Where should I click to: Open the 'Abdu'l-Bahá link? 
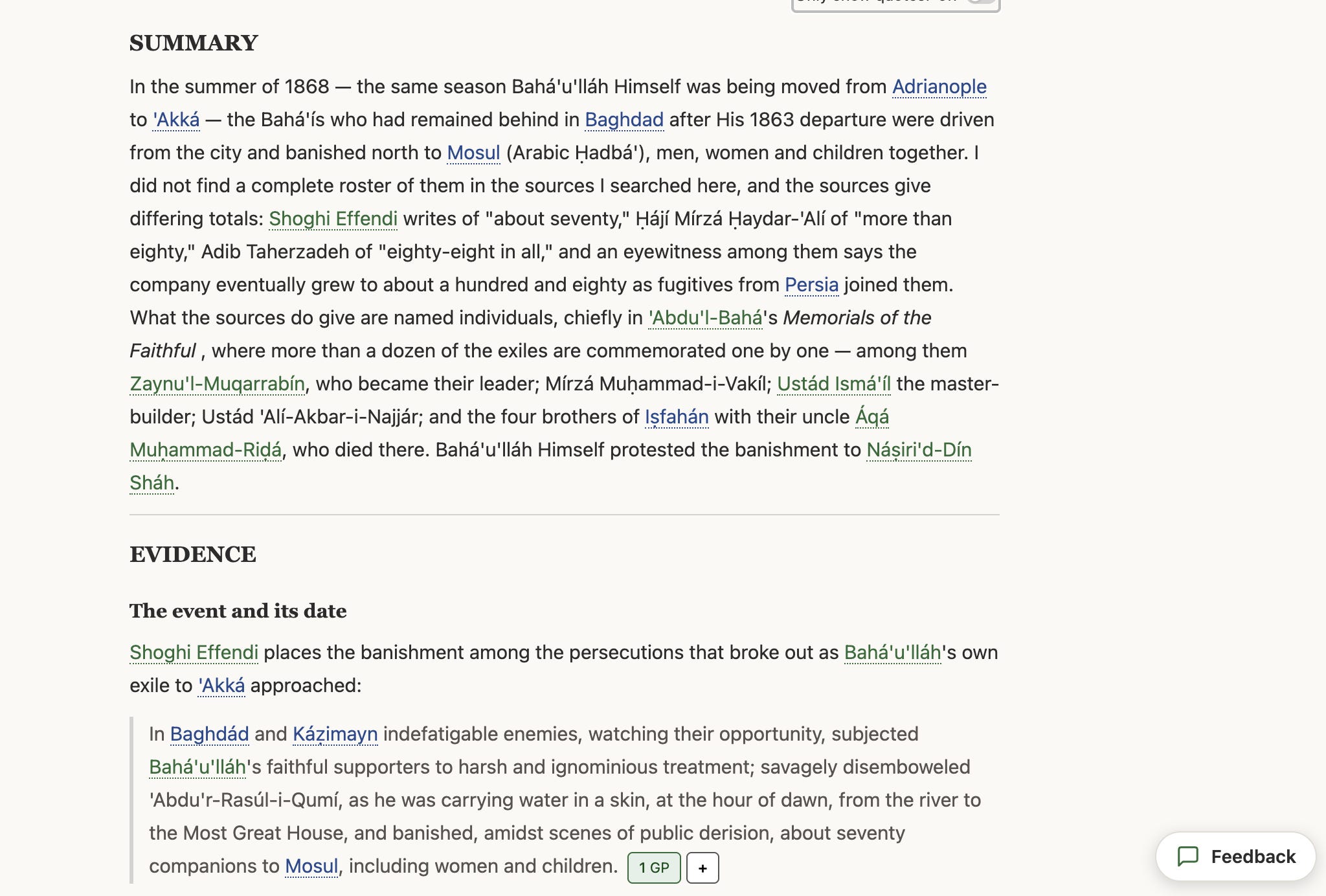pos(705,318)
